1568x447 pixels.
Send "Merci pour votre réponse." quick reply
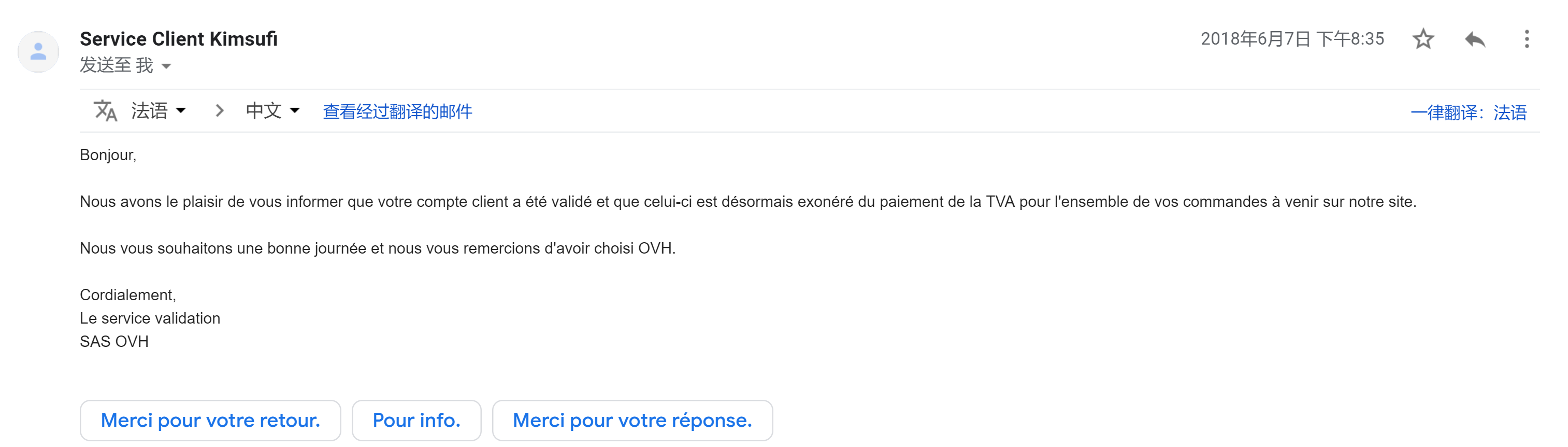632,420
